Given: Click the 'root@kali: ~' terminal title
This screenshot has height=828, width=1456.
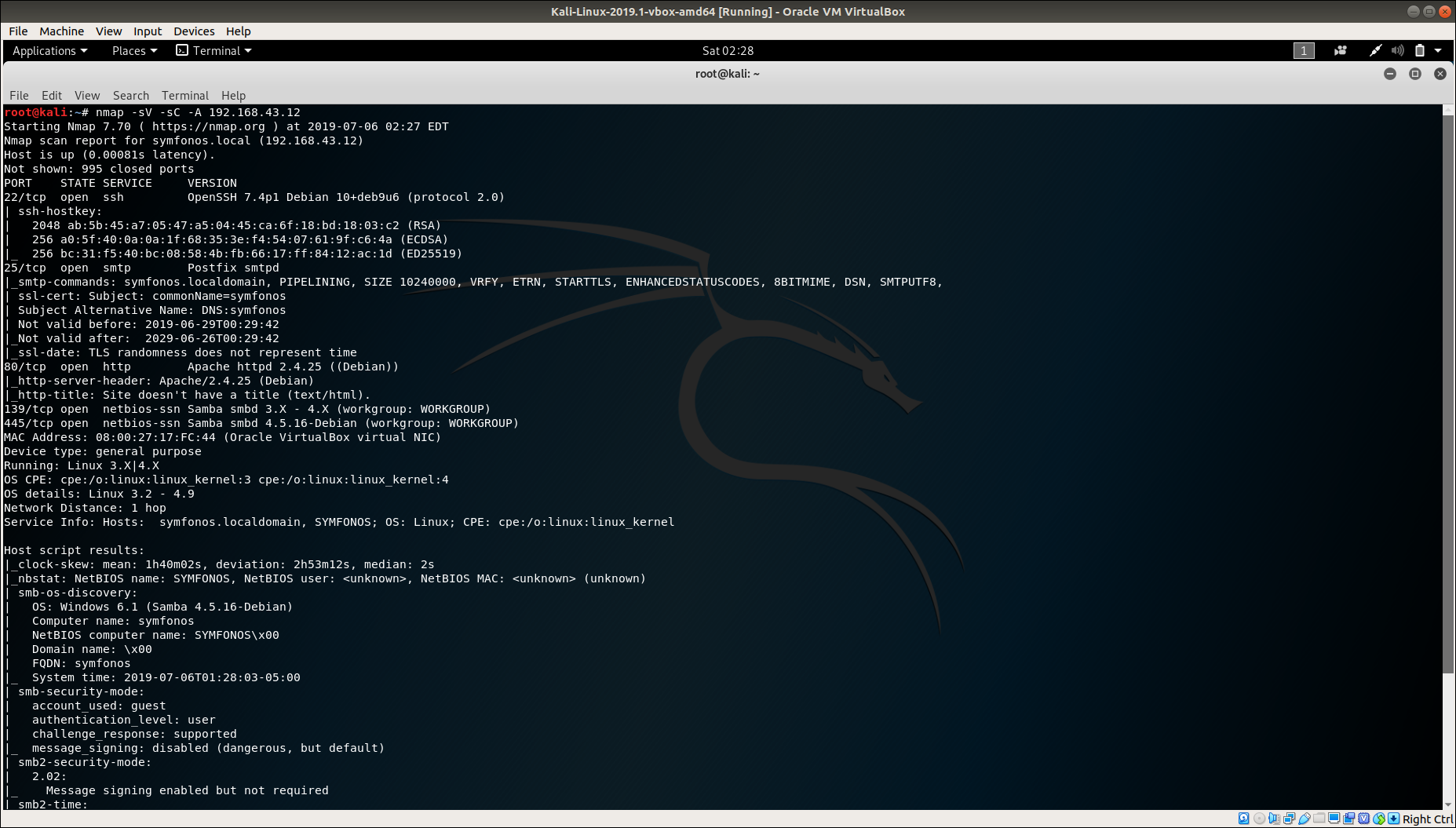Looking at the screenshot, I should pyautogui.click(x=728, y=74).
